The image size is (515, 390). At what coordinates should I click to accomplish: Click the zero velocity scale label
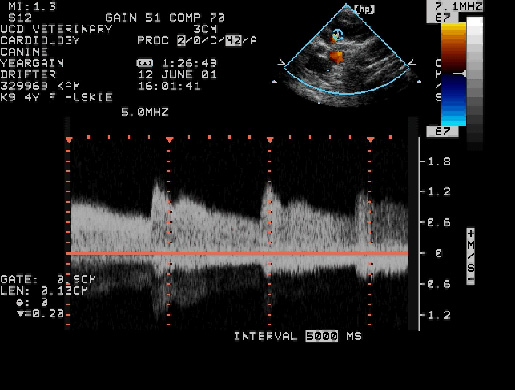pyautogui.click(x=439, y=254)
